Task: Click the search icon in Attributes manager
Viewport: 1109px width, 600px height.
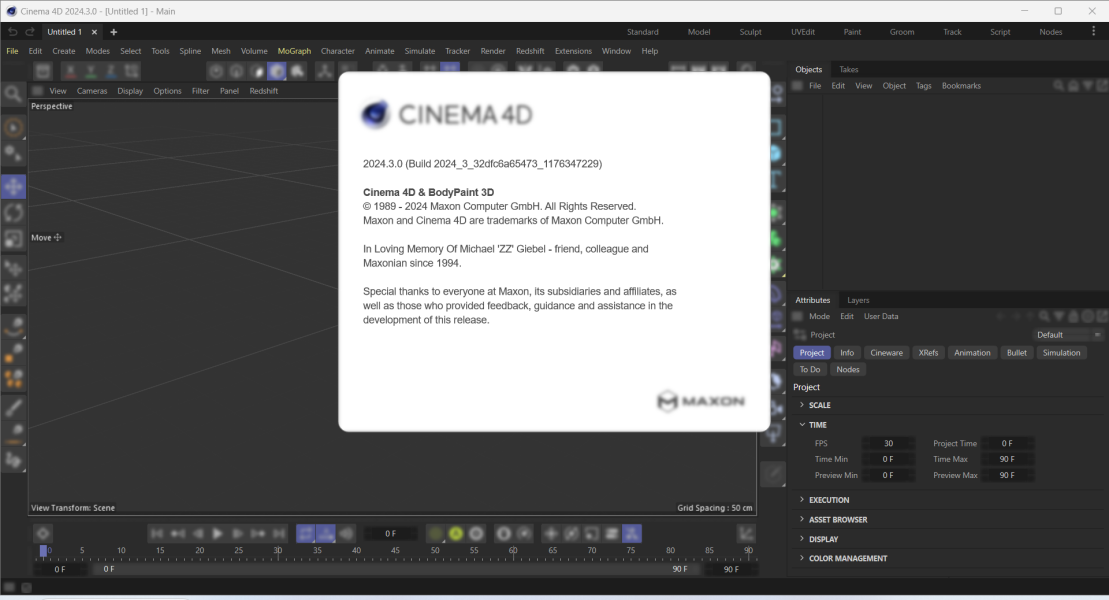Action: point(1044,316)
